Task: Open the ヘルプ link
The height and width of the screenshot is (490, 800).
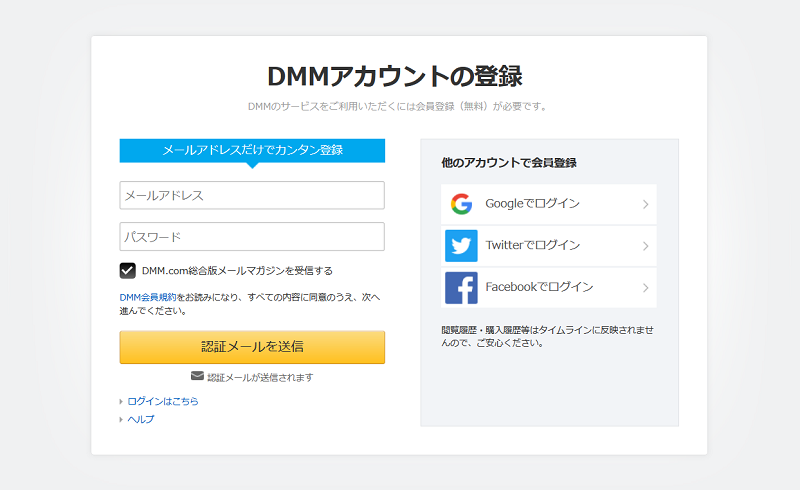Action: (141, 419)
